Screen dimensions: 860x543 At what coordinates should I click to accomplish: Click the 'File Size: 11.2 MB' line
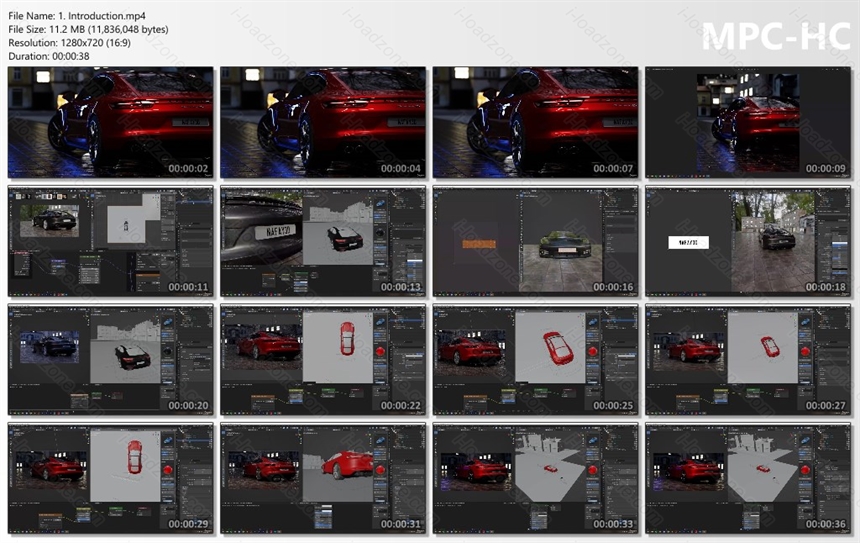88,29
